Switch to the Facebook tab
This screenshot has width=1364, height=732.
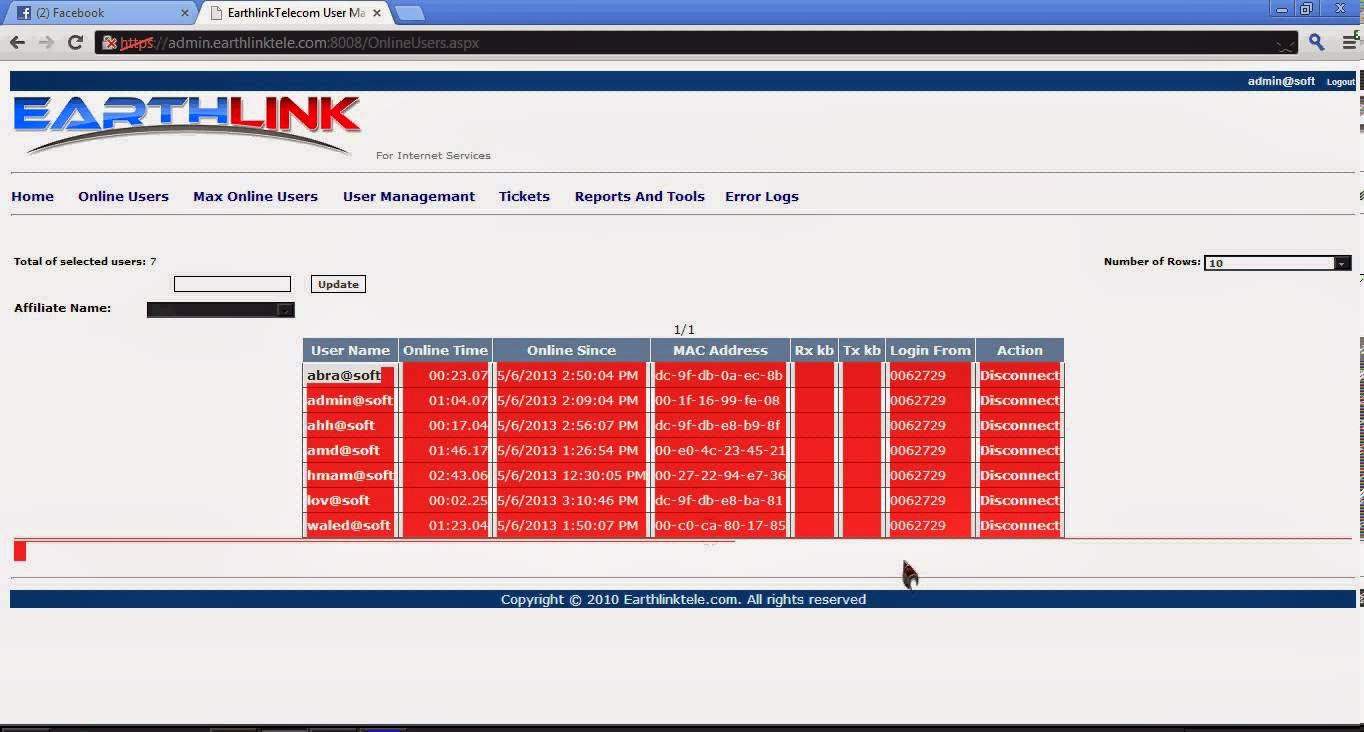click(90, 14)
